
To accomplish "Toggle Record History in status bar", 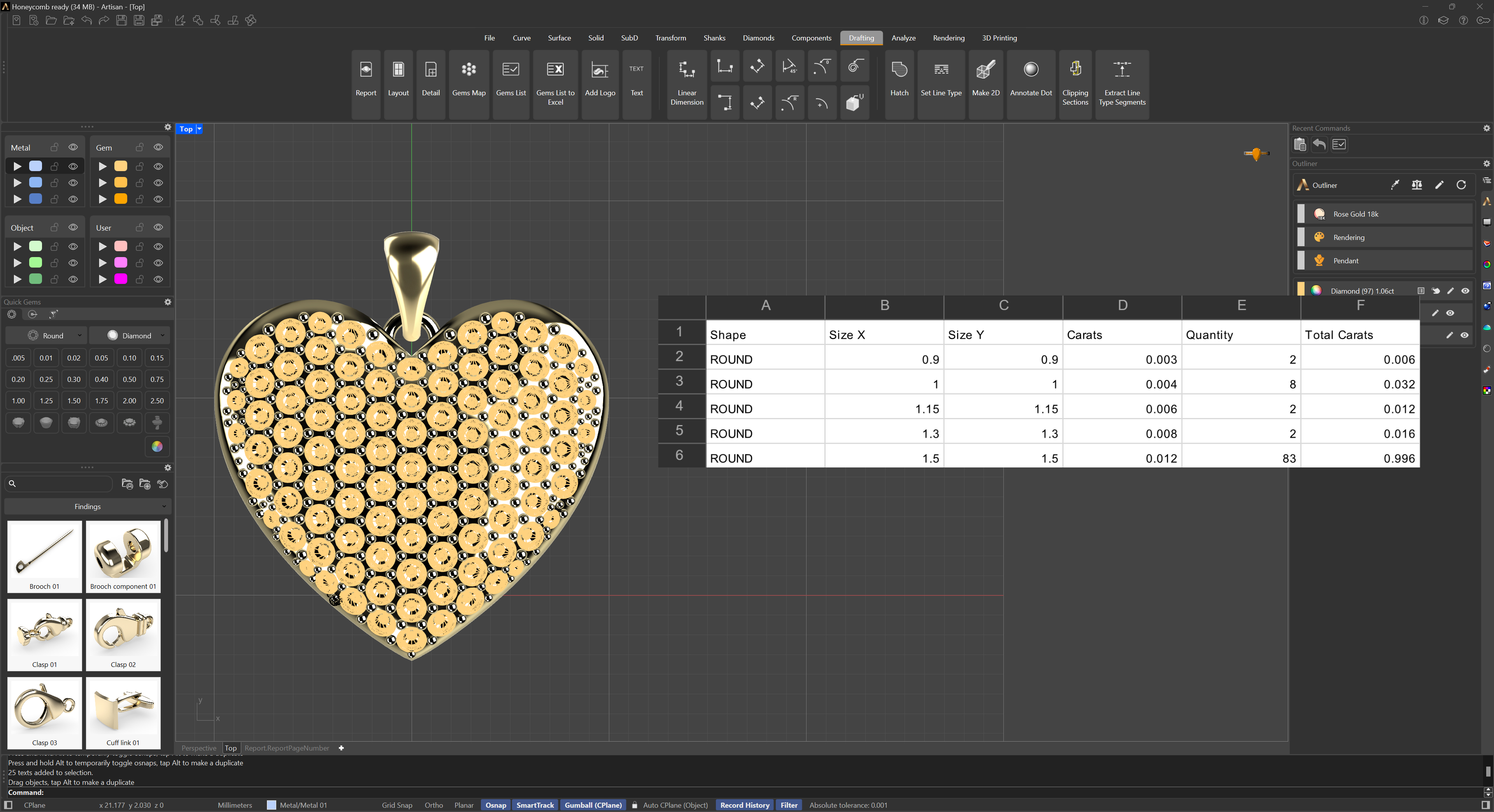I will coord(745,805).
